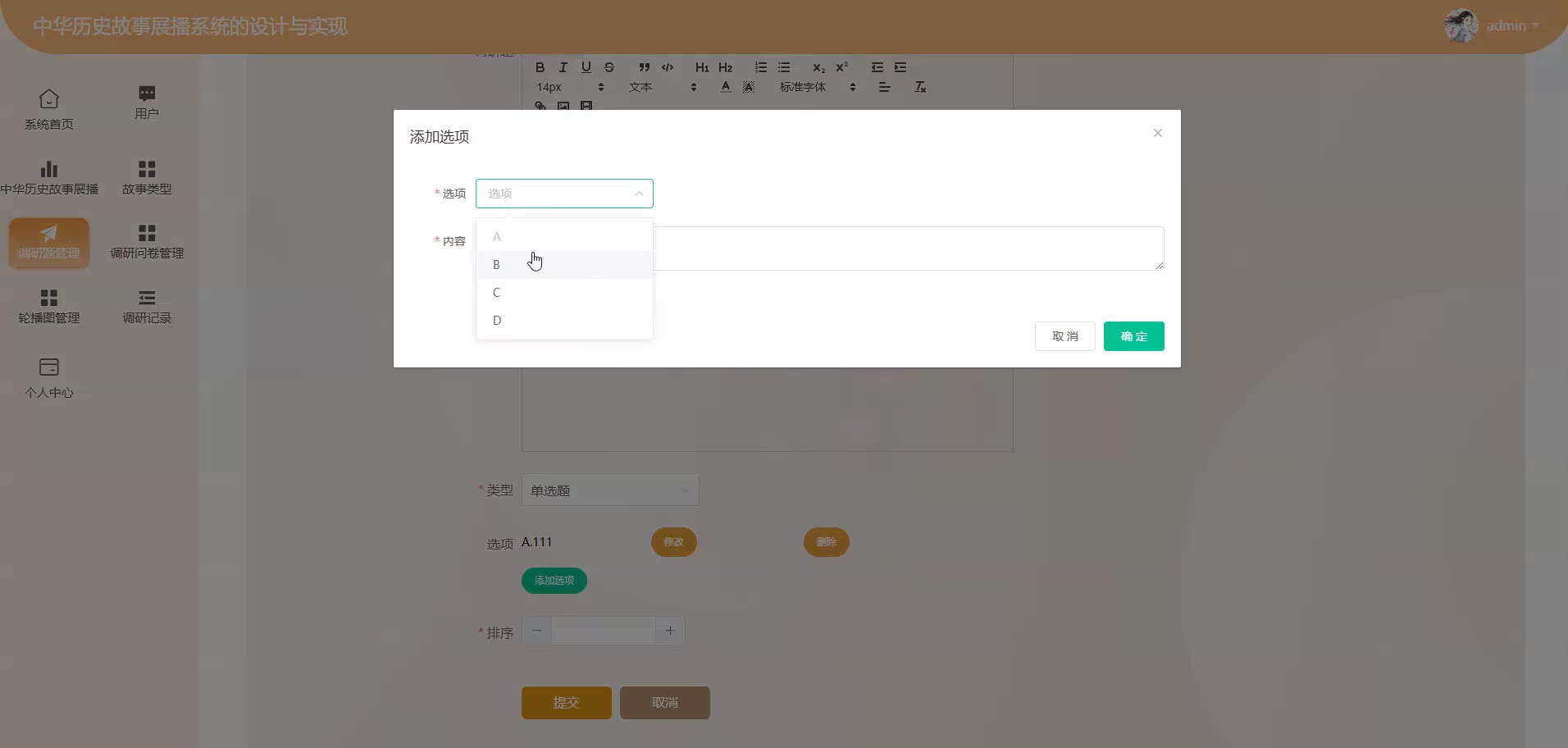Open 中华历史故事展播 in the sidebar
The image size is (1568, 748).
pyautogui.click(x=49, y=178)
